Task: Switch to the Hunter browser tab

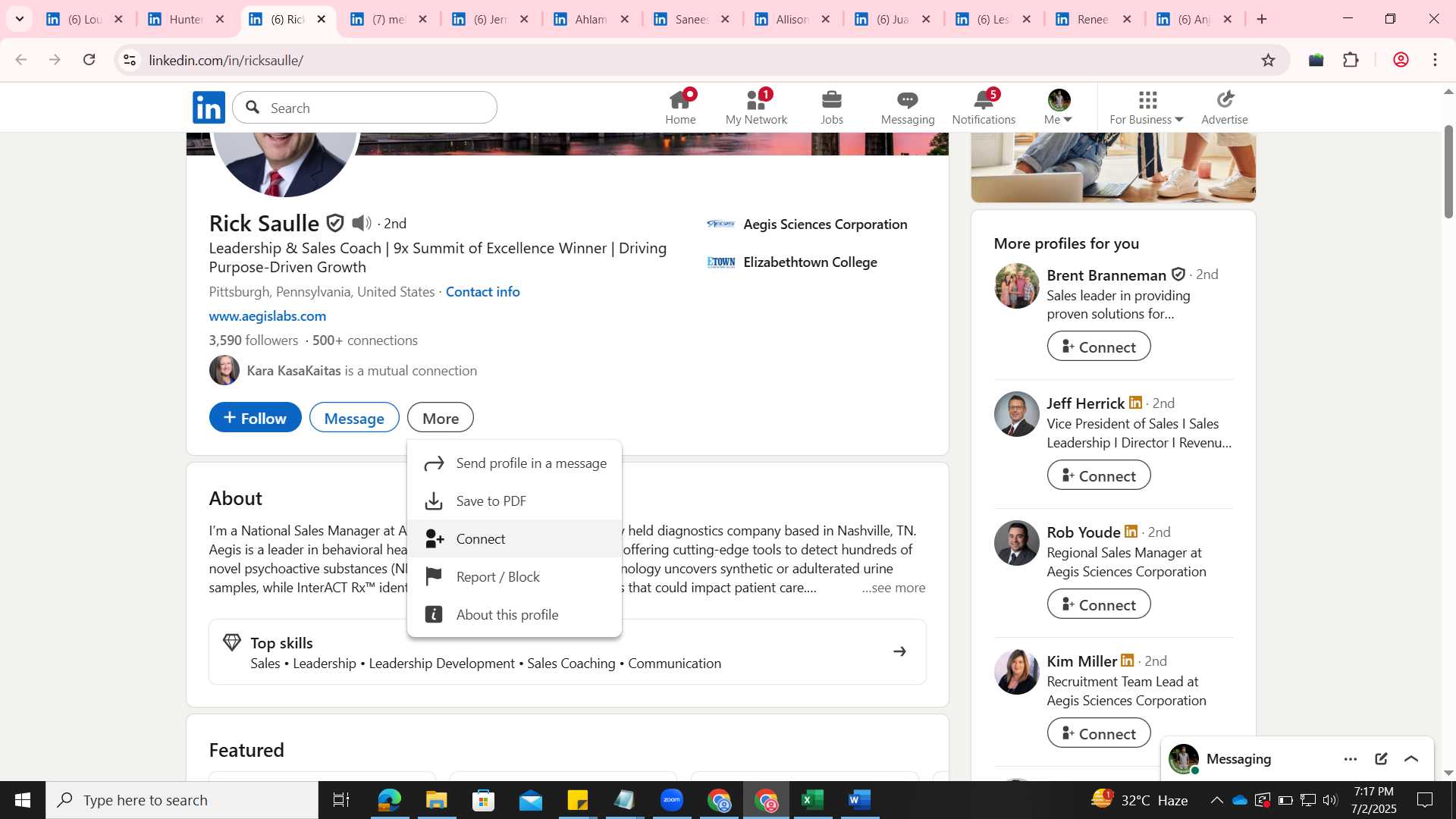Action: click(x=186, y=19)
